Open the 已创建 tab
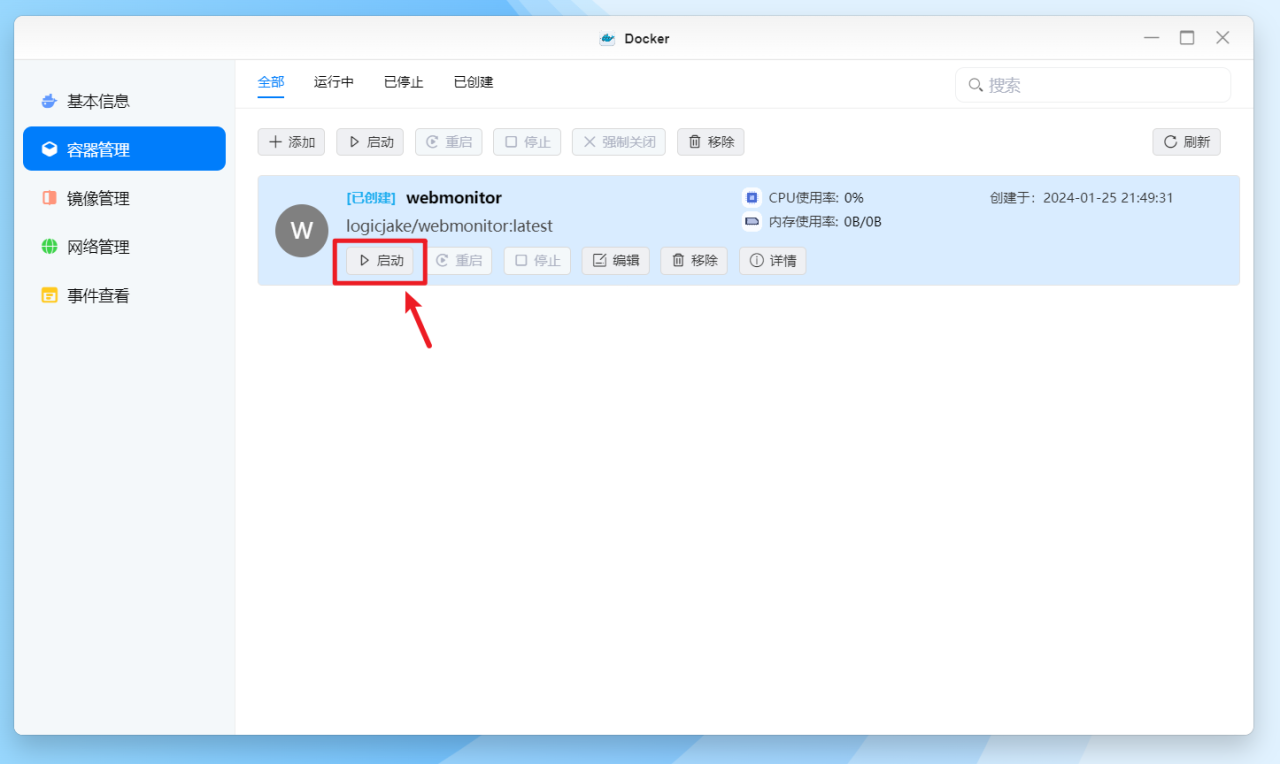Screen dimensions: 1280x764 pyautogui.click(x=472, y=82)
